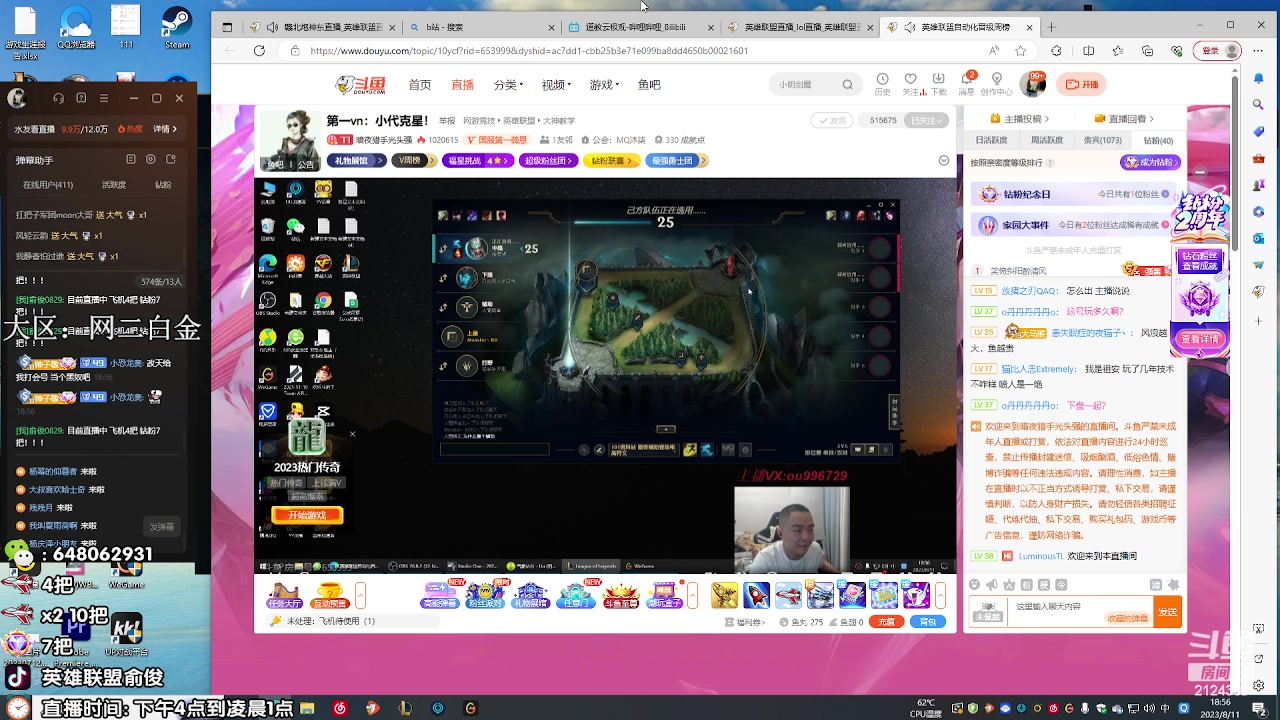Switch to 周活跃度 tab
This screenshot has height=720, width=1280.
[1046, 140]
